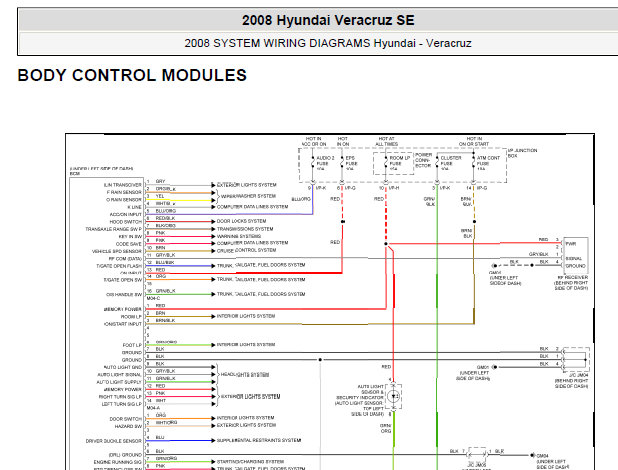
Task: Click the "CLUSTER FUSE" label
Action: pos(450,163)
